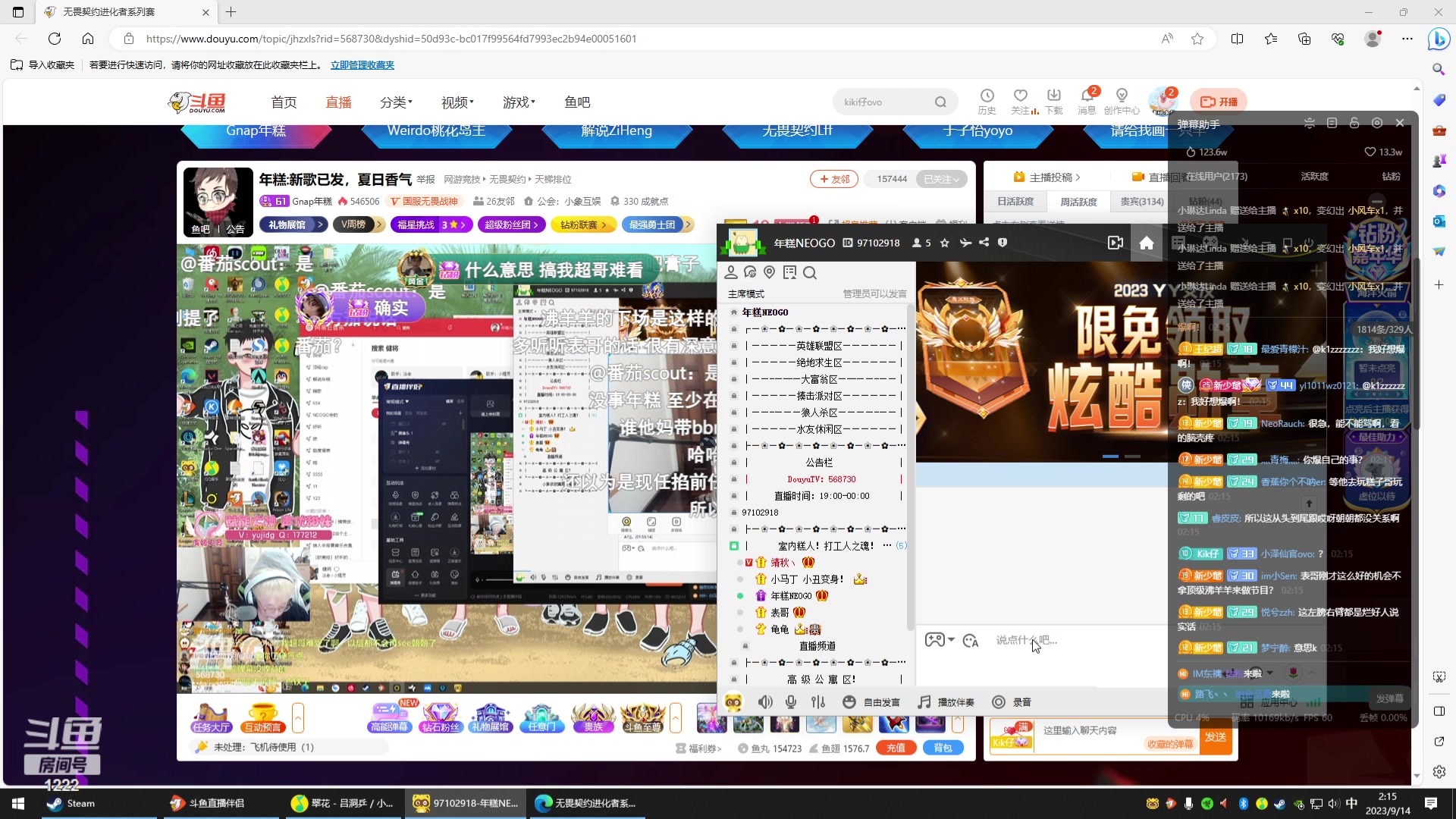Screen dimensions: 1456x819
Task: Open the blue 背包 backpack button
Action: pos(943,748)
